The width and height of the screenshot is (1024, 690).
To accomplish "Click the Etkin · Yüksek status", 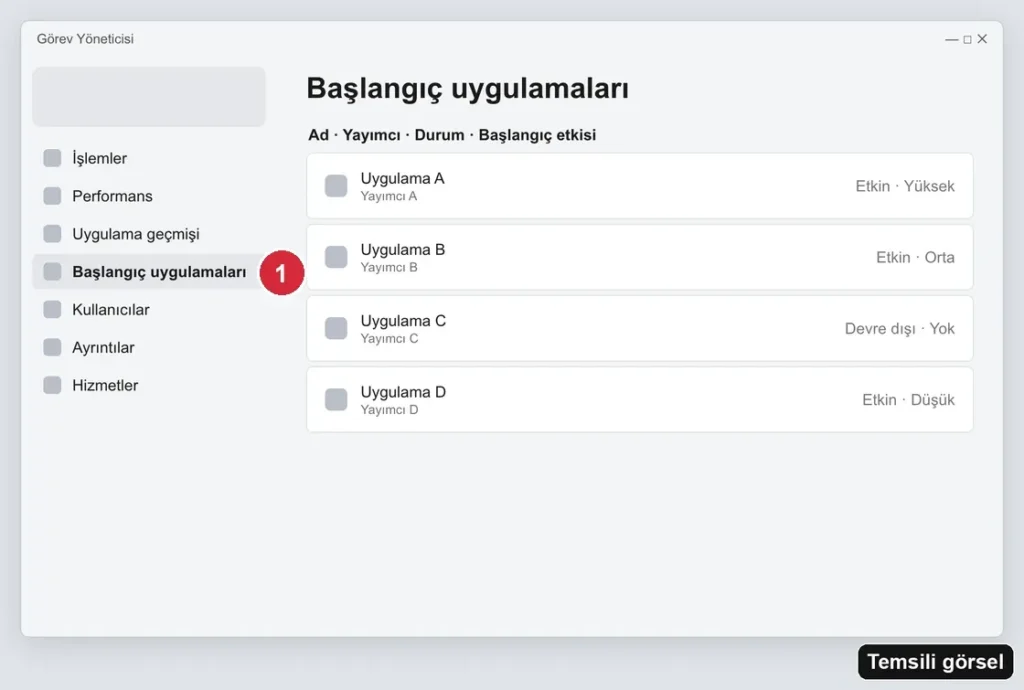I will [x=905, y=186].
